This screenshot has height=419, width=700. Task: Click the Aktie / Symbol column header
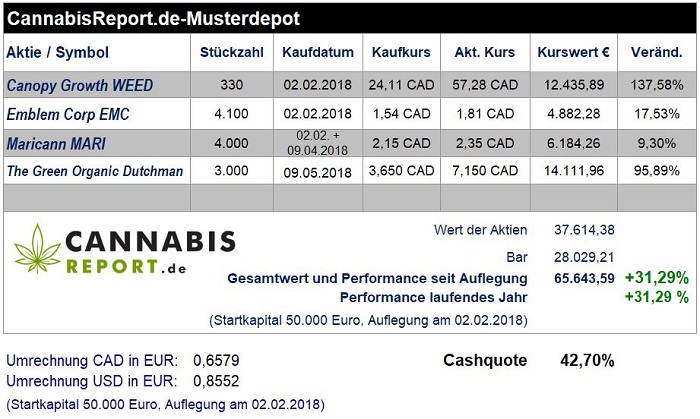coord(58,52)
